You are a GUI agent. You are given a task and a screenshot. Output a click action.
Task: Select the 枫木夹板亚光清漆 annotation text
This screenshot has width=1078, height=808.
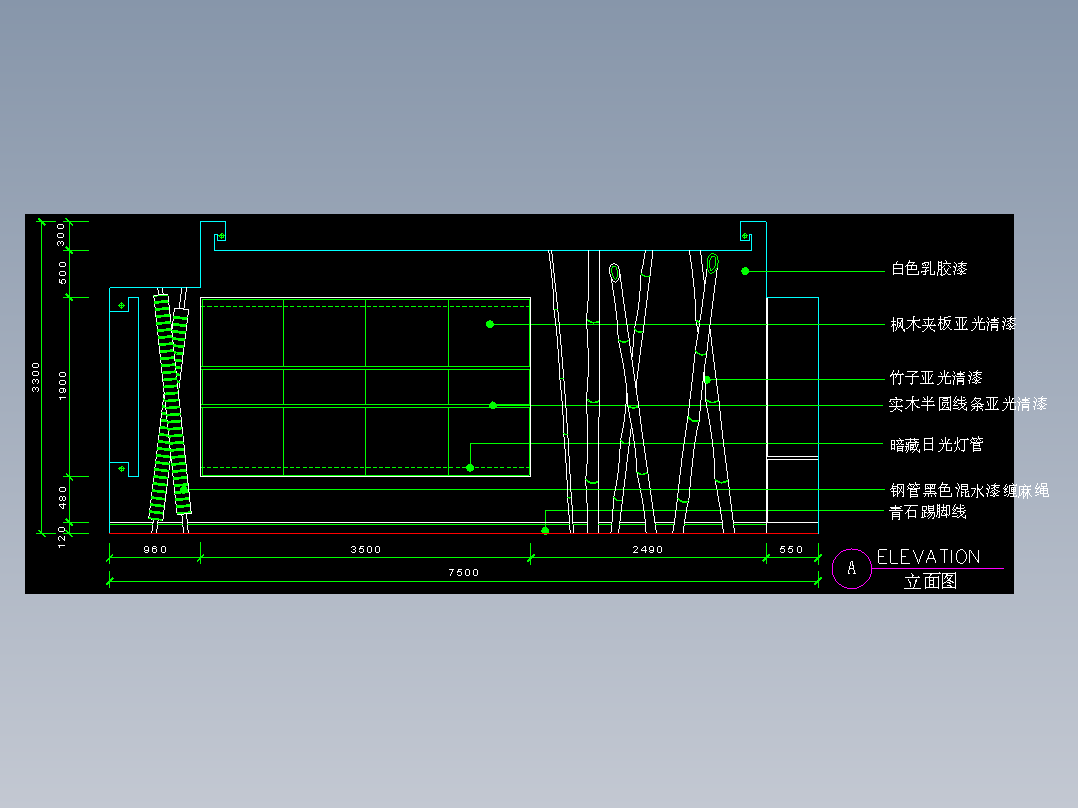pyautogui.click(x=953, y=324)
